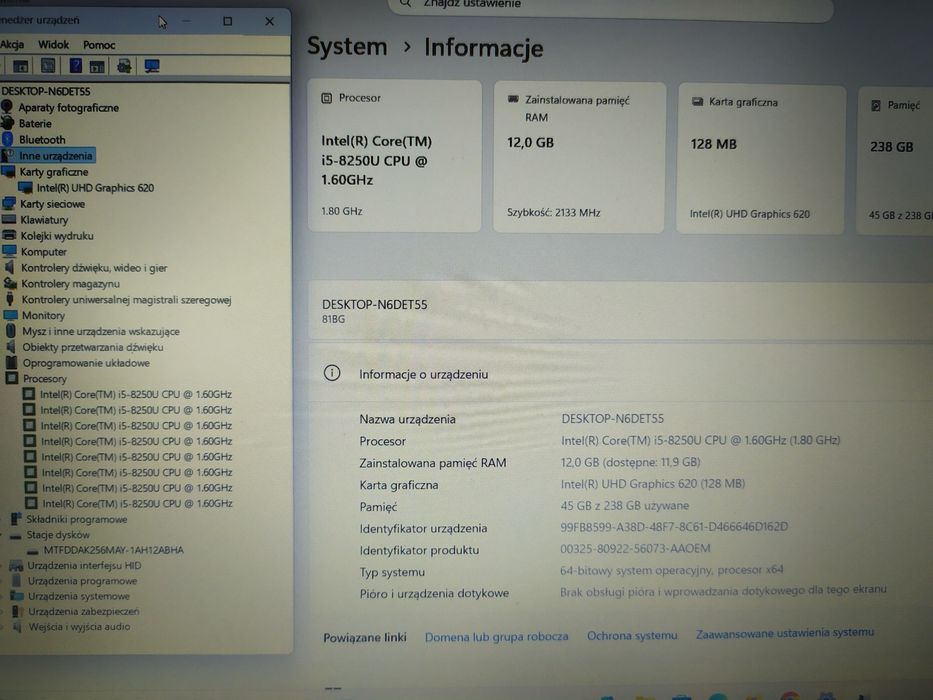Scan for hardware changes with monitor icon
Image resolution: width=933 pixels, height=700 pixels.
coord(152,66)
